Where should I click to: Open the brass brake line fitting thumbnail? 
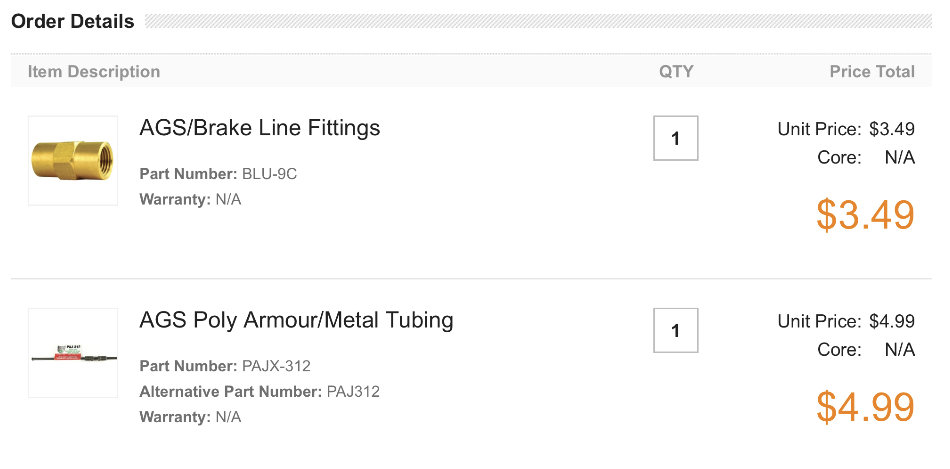click(x=73, y=161)
